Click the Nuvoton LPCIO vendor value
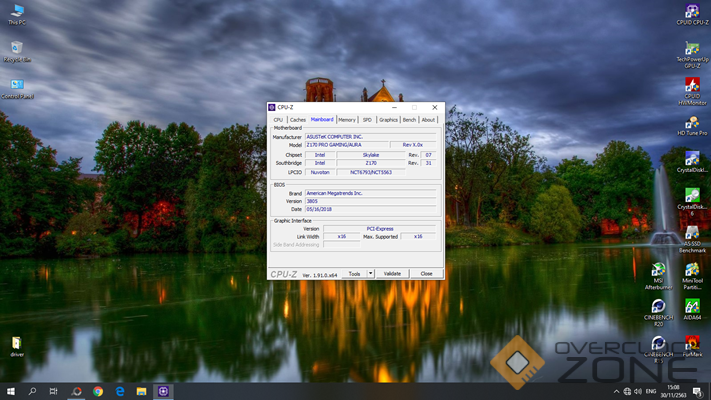 coord(320,172)
